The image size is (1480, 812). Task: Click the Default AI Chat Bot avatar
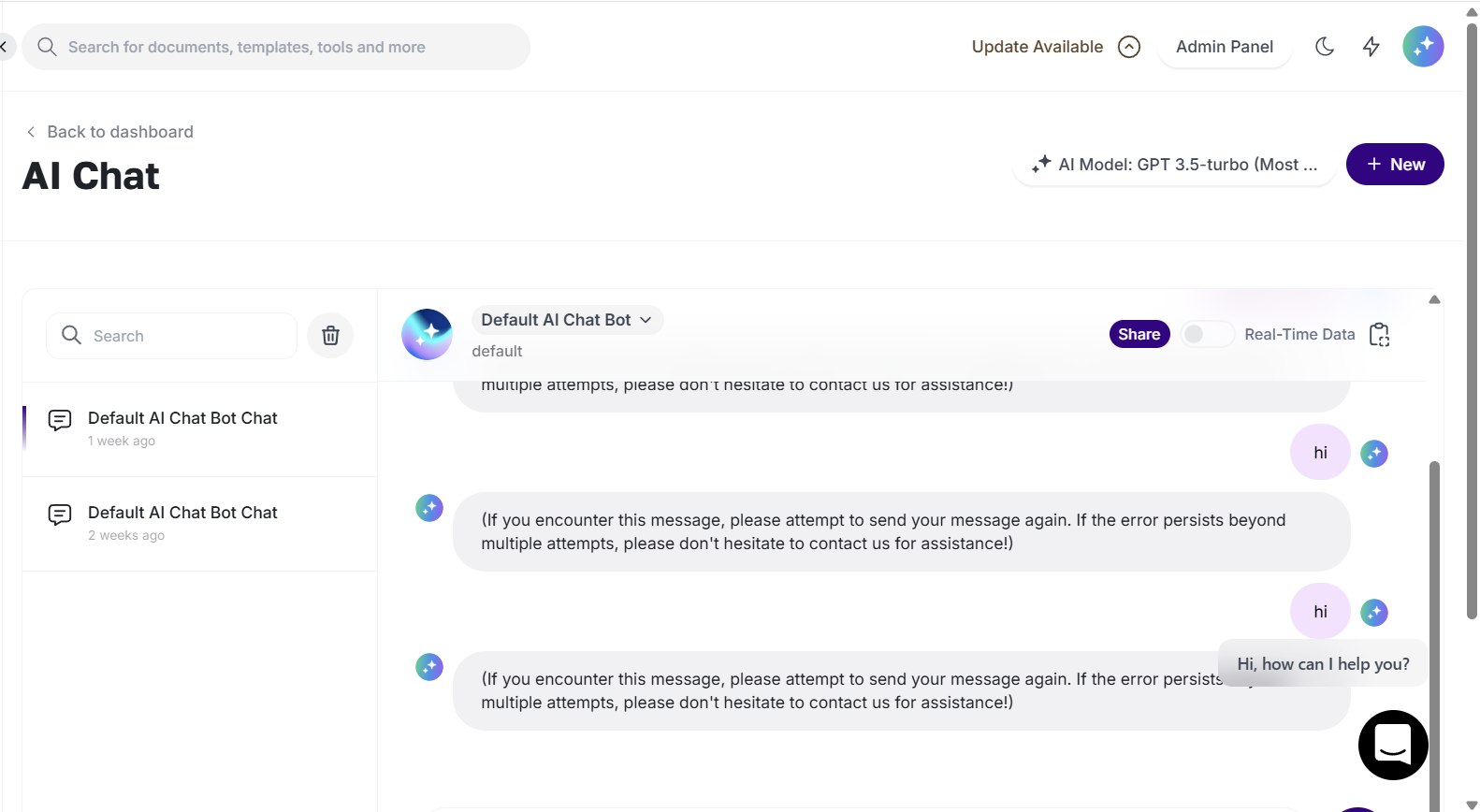coord(427,335)
